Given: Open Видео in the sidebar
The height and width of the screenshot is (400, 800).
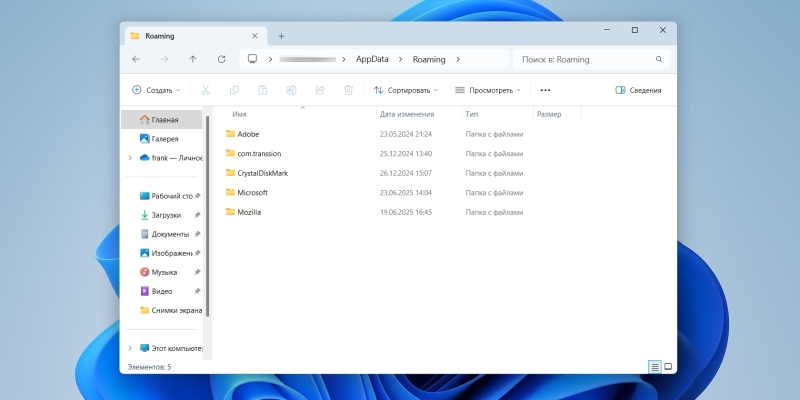Looking at the screenshot, I should click(x=156, y=291).
